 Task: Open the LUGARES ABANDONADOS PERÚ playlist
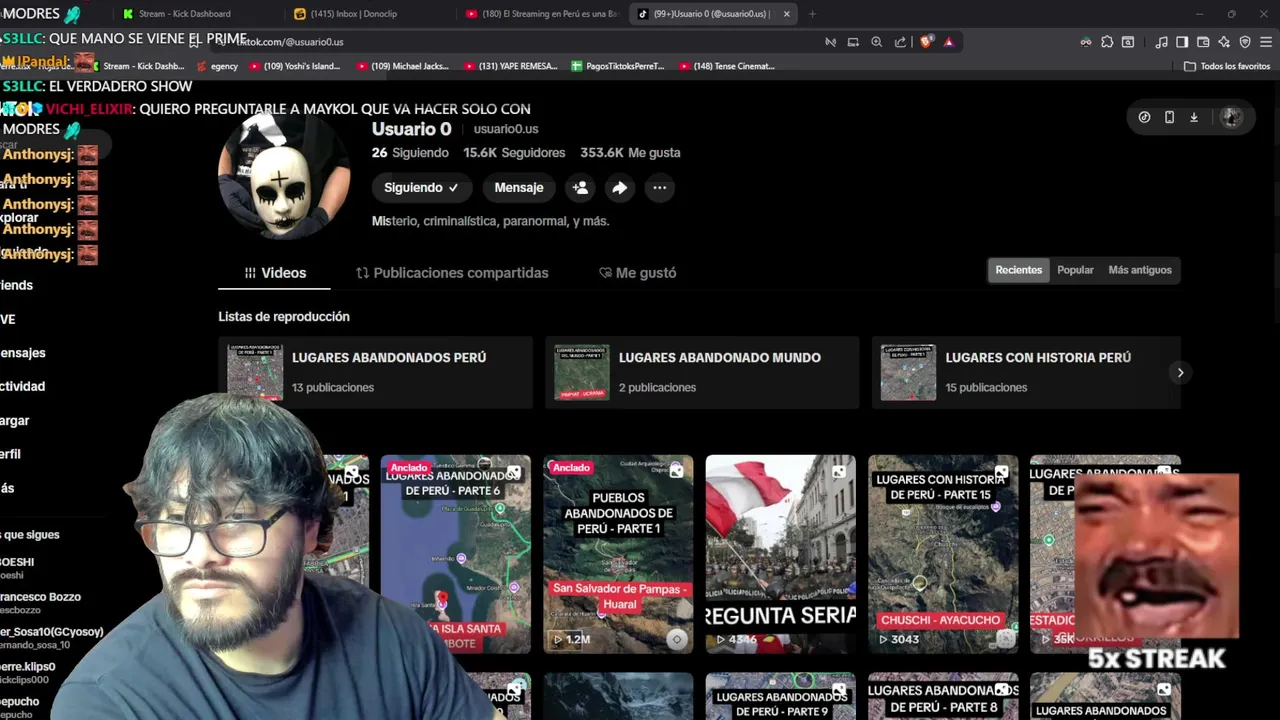375,372
